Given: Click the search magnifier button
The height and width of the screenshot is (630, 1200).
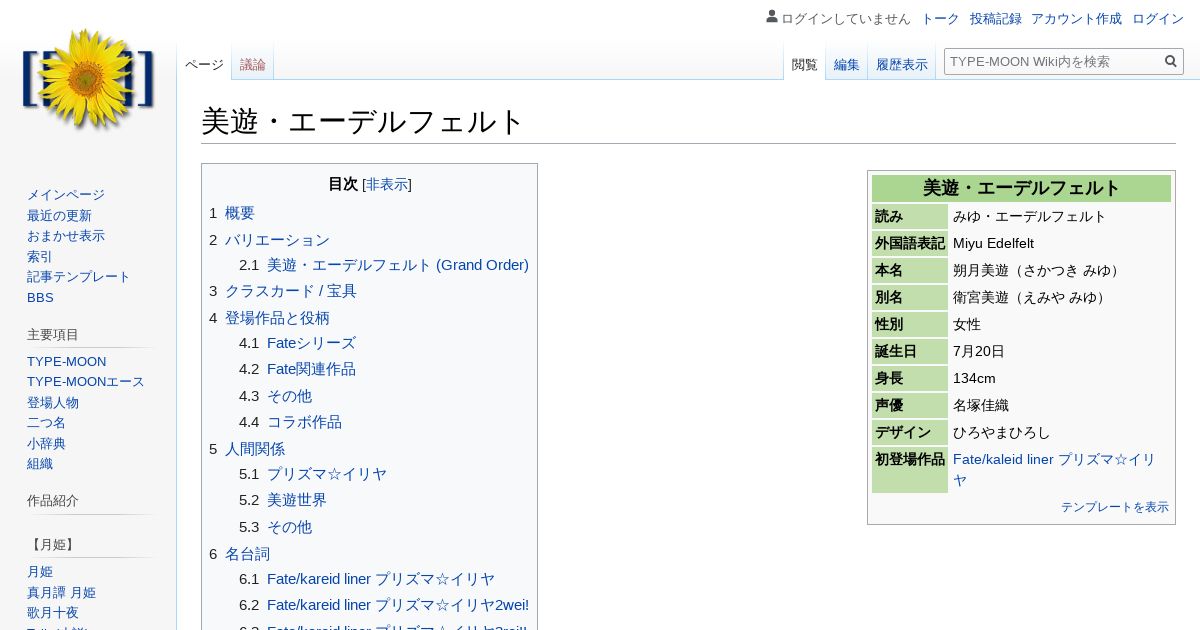Looking at the screenshot, I should [x=1171, y=61].
